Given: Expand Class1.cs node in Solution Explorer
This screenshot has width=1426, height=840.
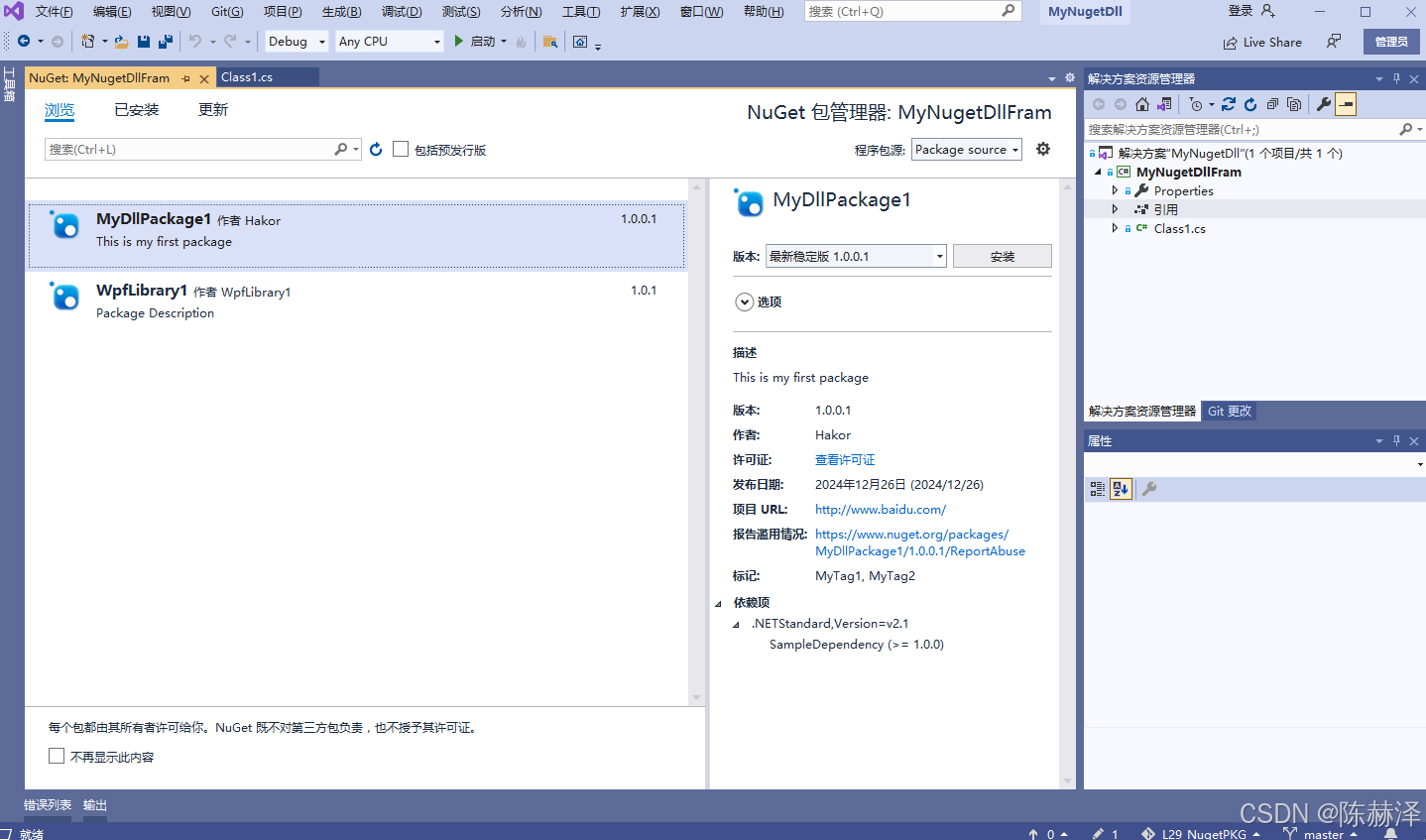Looking at the screenshot, I should pos(1115,228).
